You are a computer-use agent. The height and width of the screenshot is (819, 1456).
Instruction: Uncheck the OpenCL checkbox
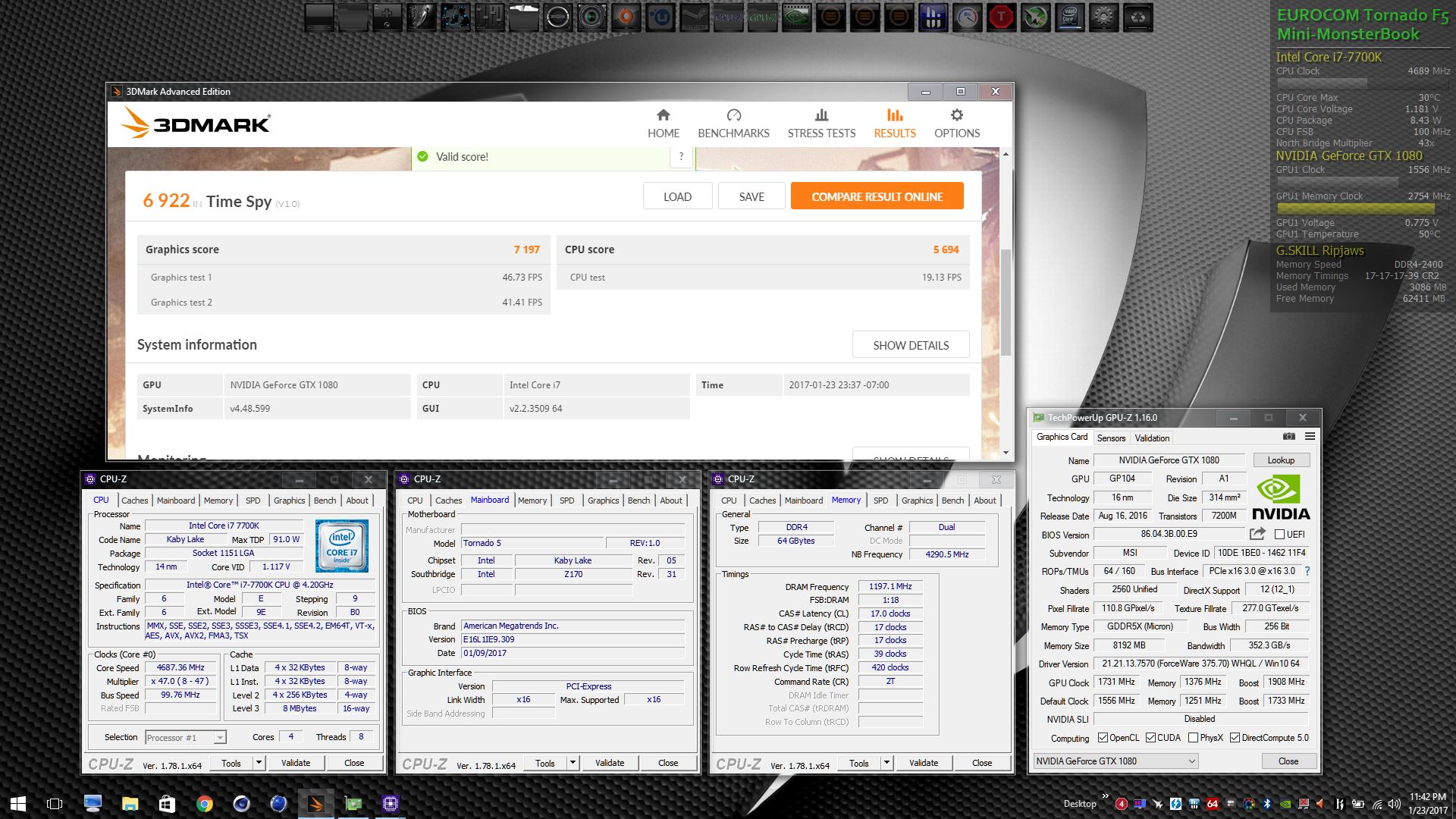click(1103, 738)
